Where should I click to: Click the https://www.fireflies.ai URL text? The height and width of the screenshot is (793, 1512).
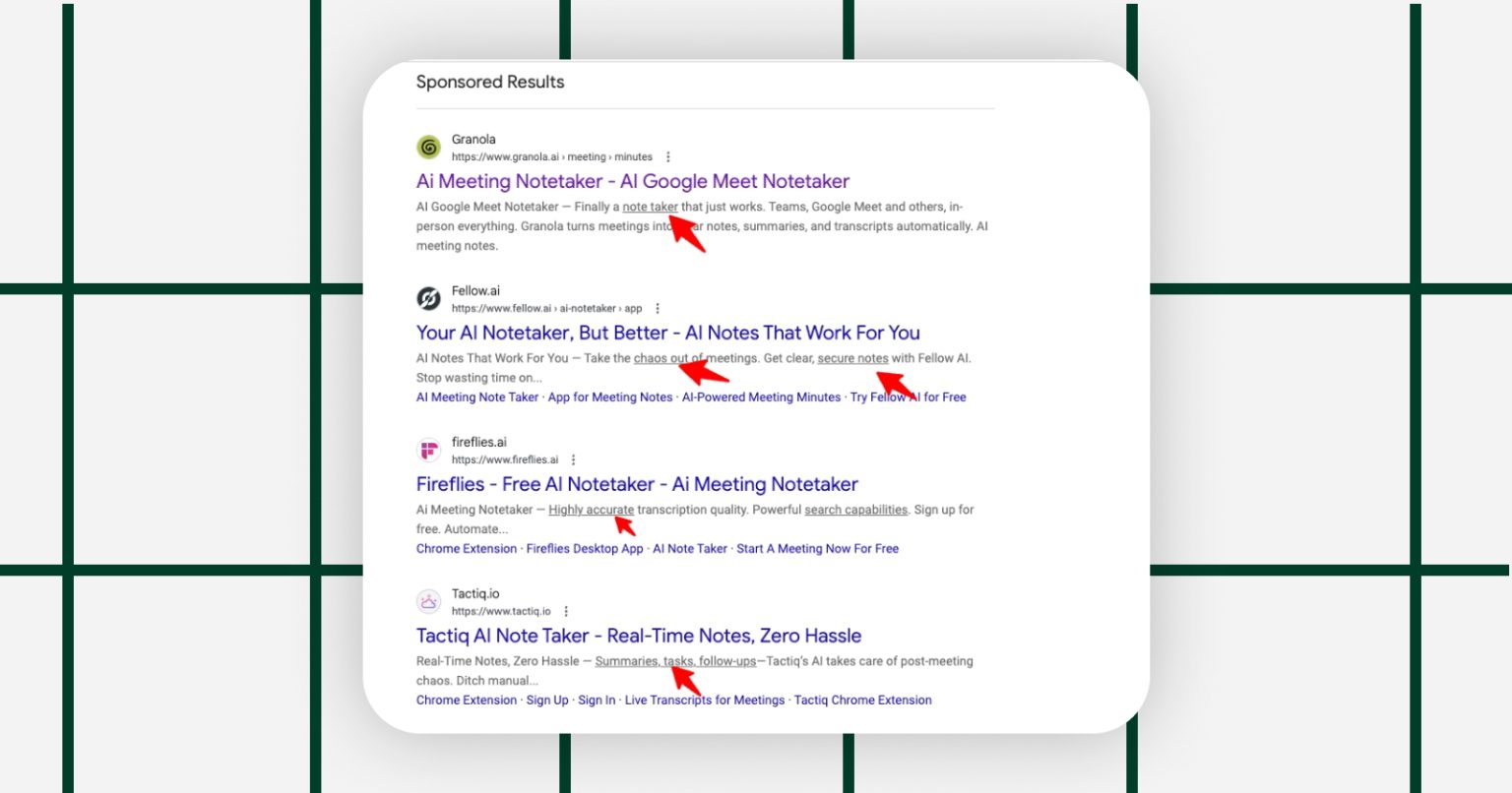[x=505, y=460]
